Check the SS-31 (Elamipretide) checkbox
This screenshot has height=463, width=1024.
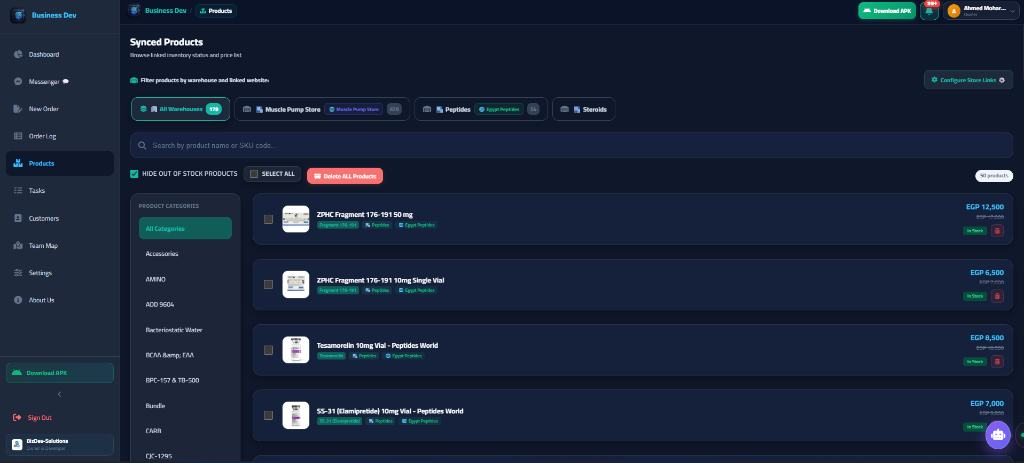(268, 415)
